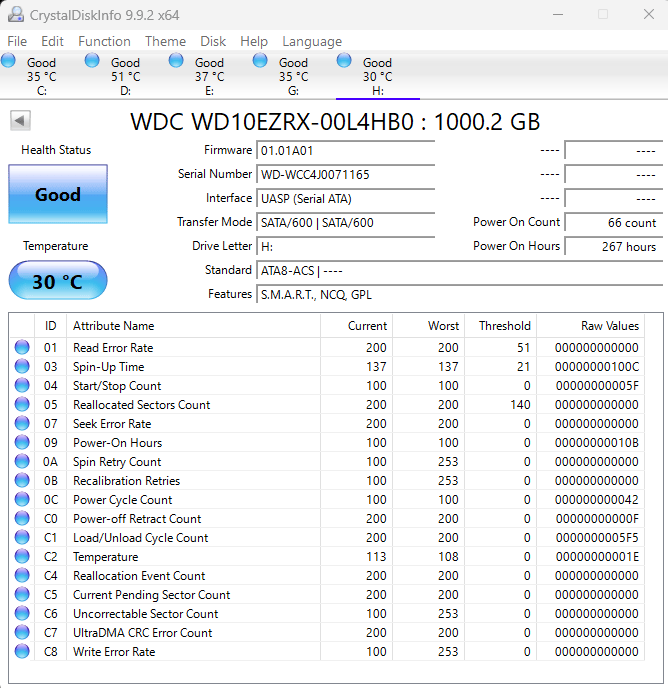Click the status orb for Power-off Retract Count

[x=22, y=518]
